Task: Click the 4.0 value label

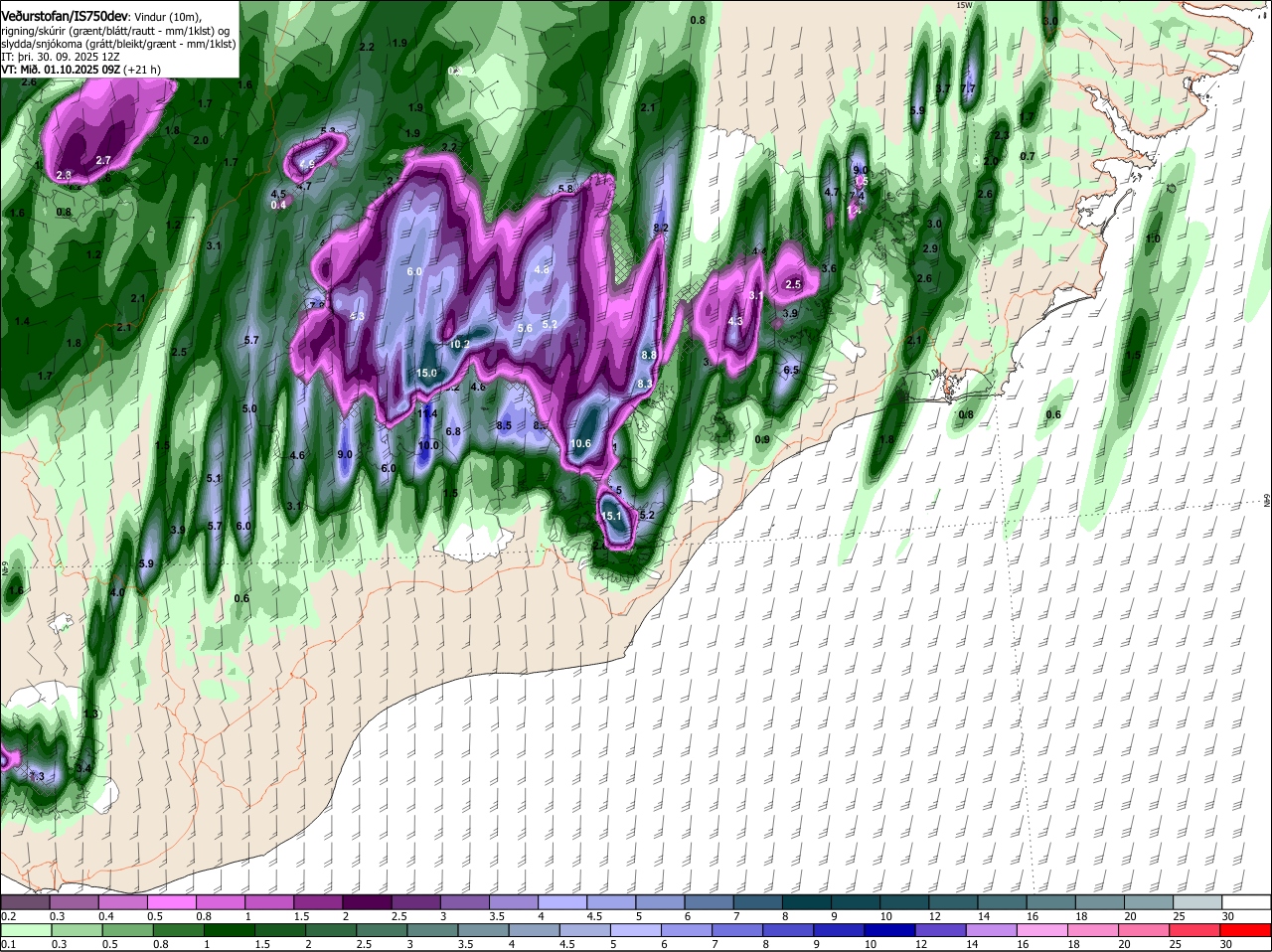Action: click(x=116, y=592)
